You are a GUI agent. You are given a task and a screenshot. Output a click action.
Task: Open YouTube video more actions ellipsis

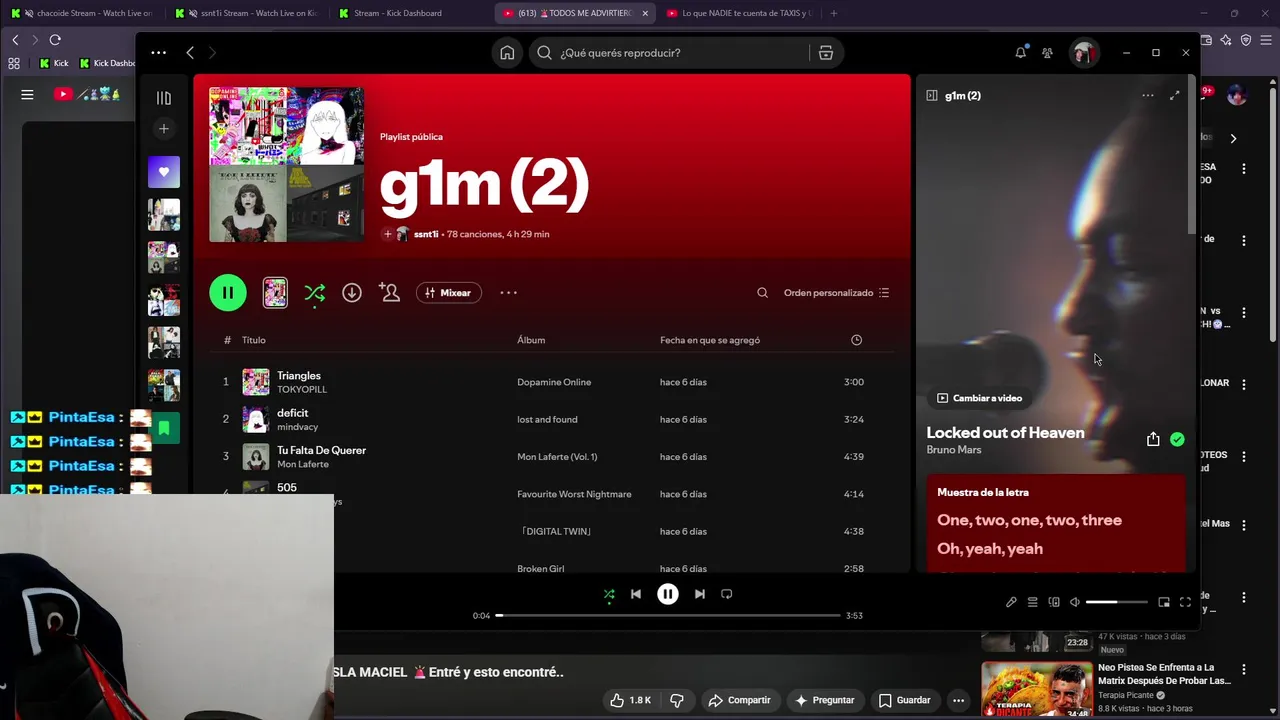tap(958, 700)
